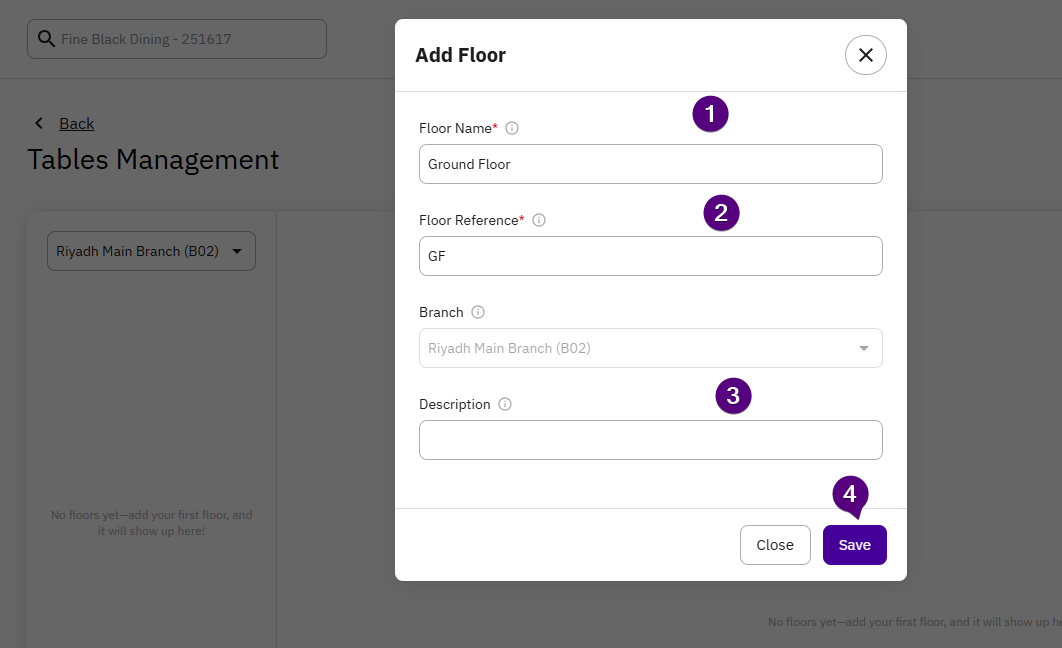Click the Description info icon
This screenshot has height=648, width=1062.
pyautogui.click(x=505, y=404)
